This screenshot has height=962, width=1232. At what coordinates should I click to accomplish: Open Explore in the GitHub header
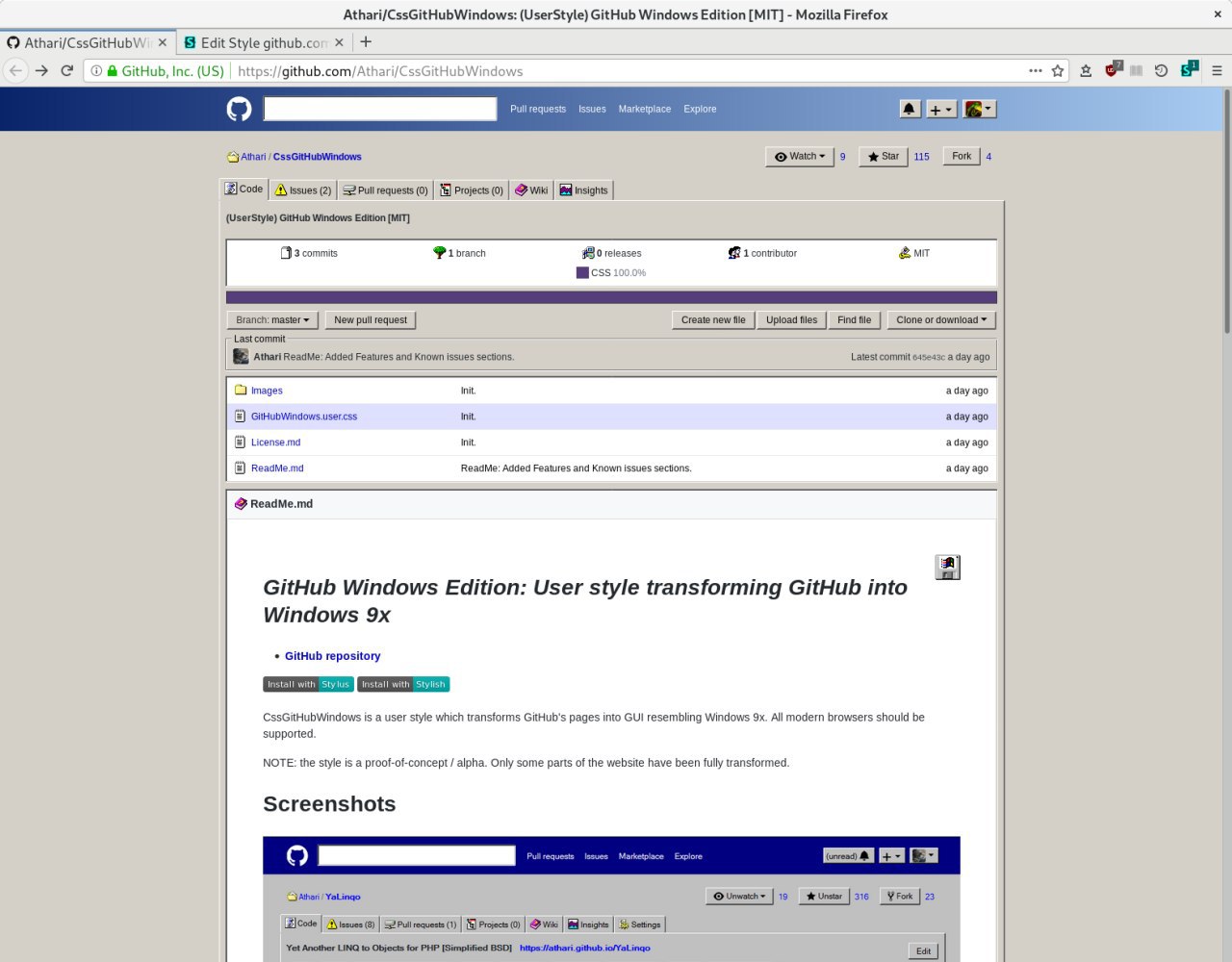(x=700, y=109)
